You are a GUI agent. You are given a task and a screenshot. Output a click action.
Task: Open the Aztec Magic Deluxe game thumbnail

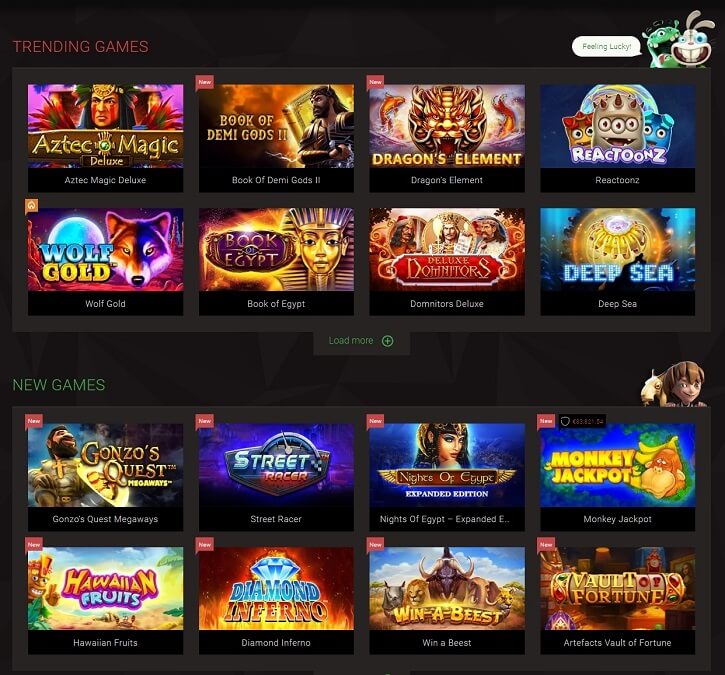pyautogui.click(x=105, y=126)
